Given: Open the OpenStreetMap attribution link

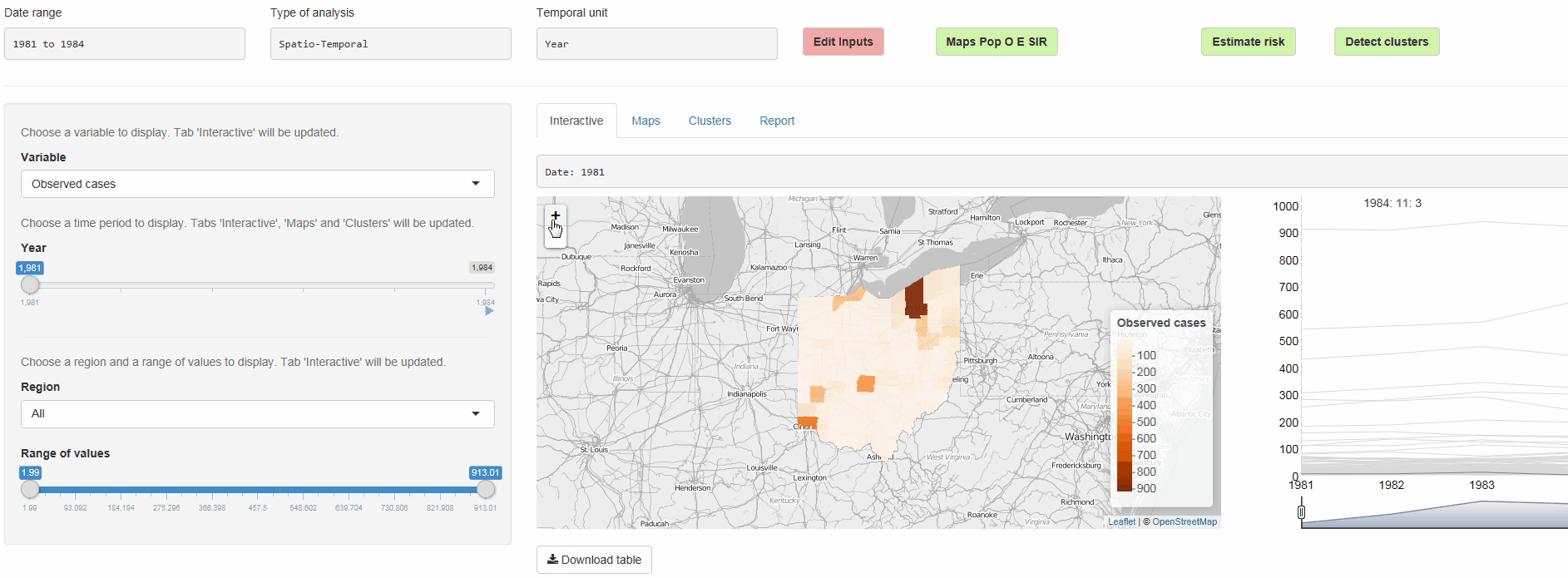Looking at the screenshot, I should 1184,522.
